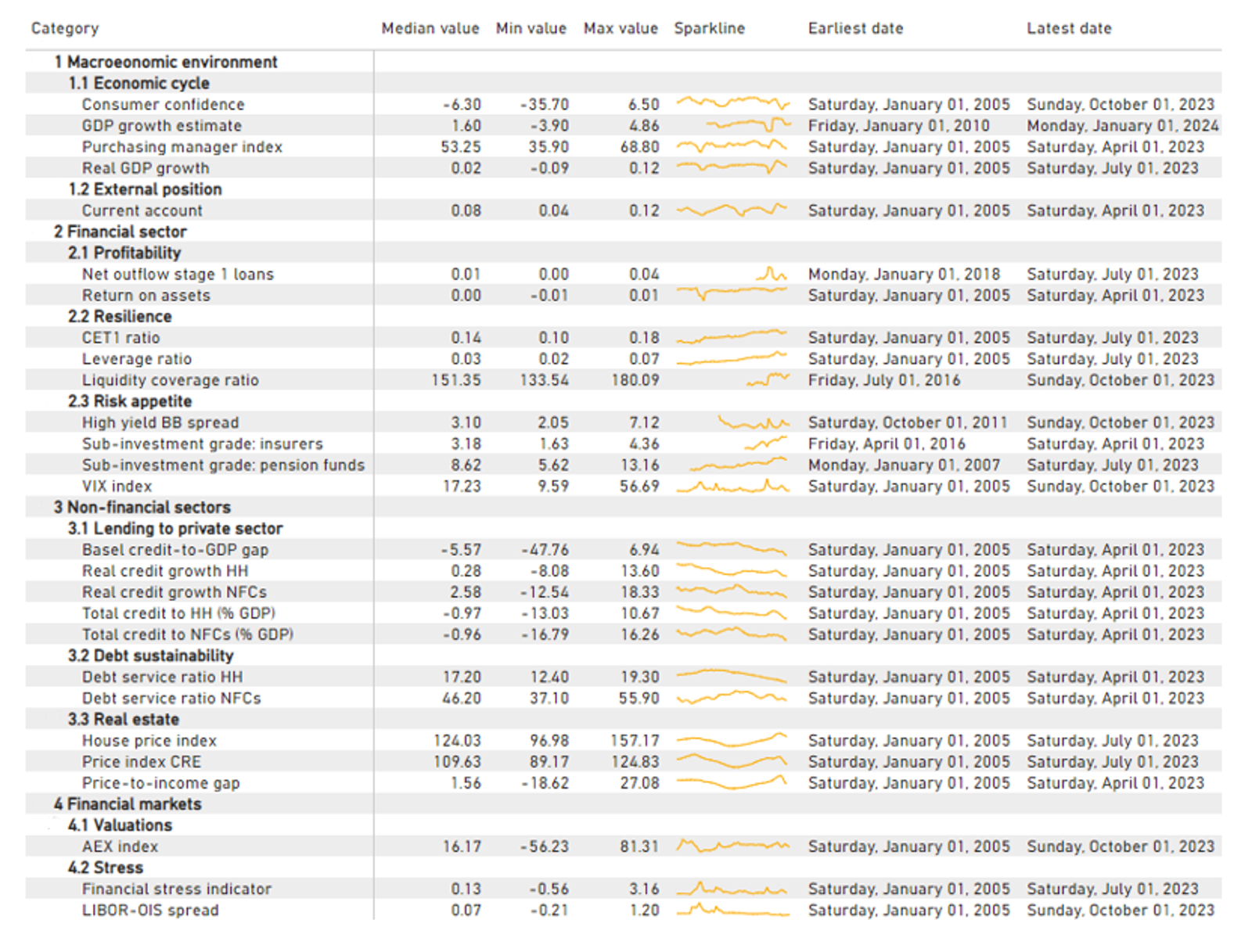
Task: Click the Min value column header
Action: click(531, 29)
